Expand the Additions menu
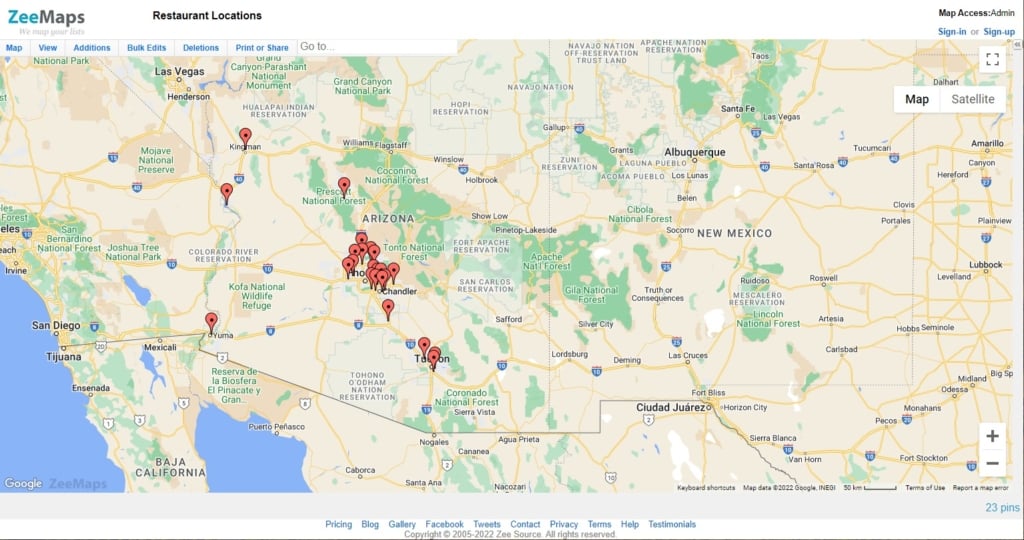The height and width of the screenshot is (540, 1024). (91, 48)
